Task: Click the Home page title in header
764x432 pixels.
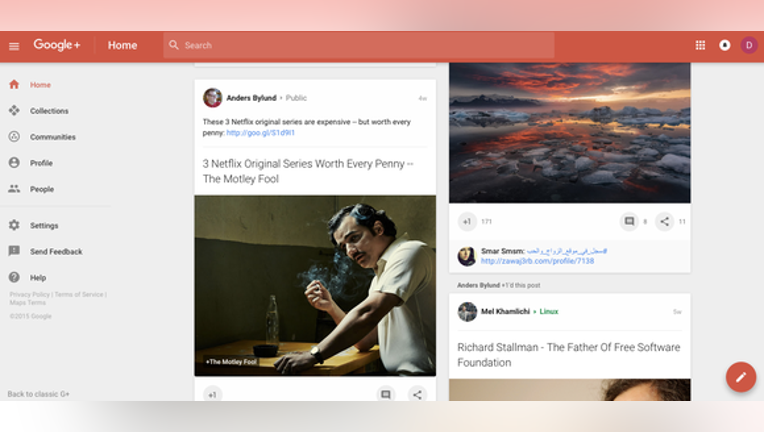Action: [122, 45]
